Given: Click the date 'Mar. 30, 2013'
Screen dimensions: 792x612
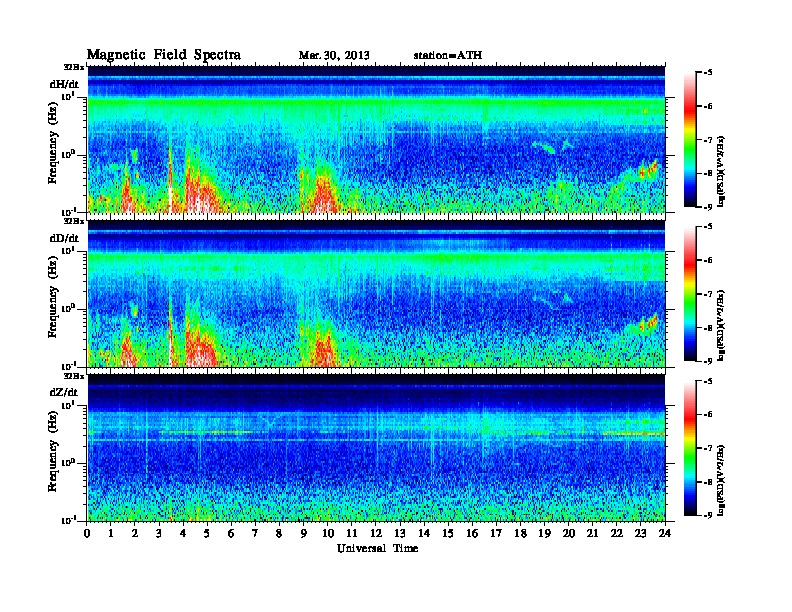Looking at the screenshot, I should (x=334, y=55).
